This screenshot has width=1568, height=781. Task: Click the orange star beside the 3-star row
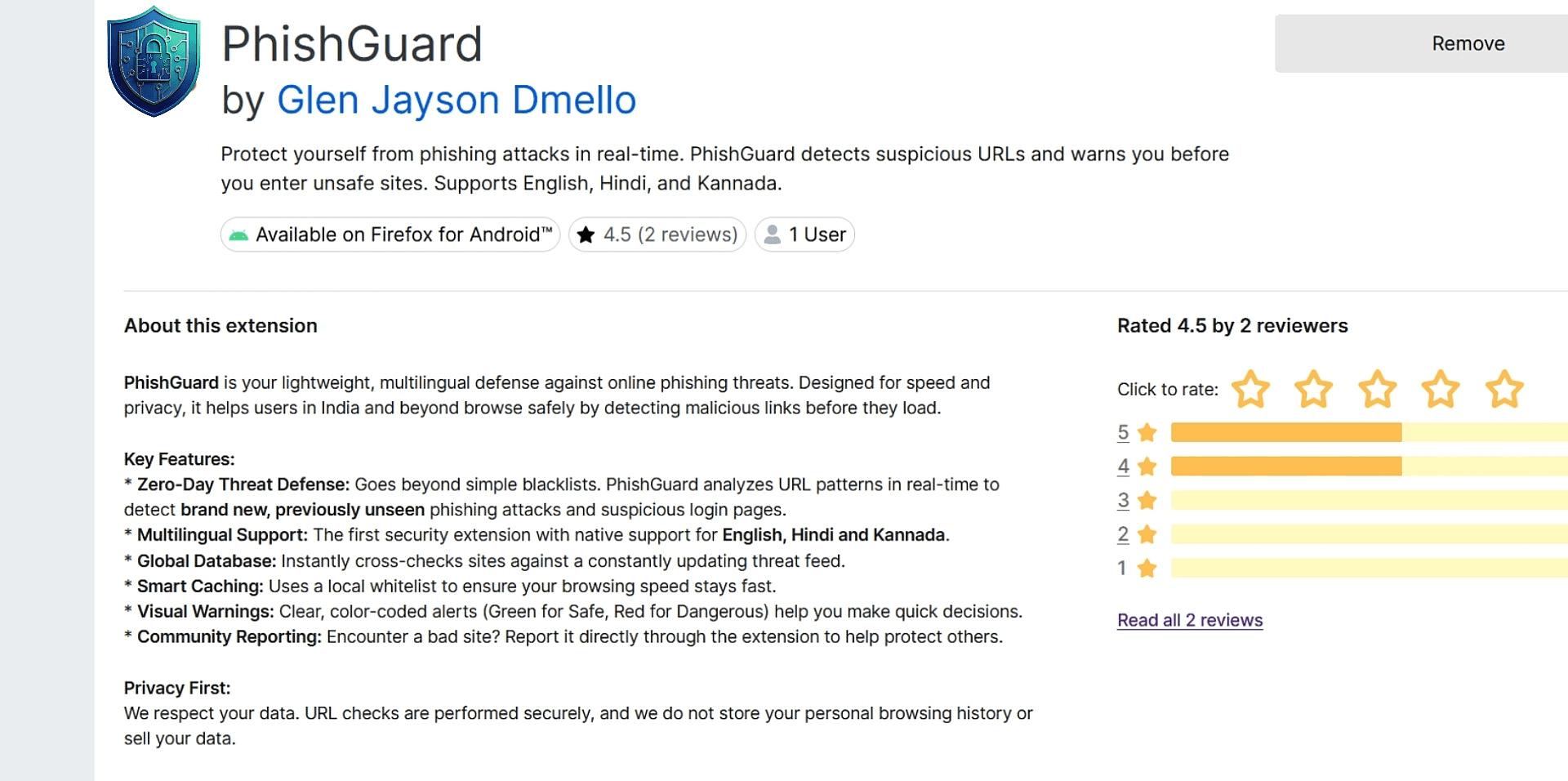(1147, 501)
